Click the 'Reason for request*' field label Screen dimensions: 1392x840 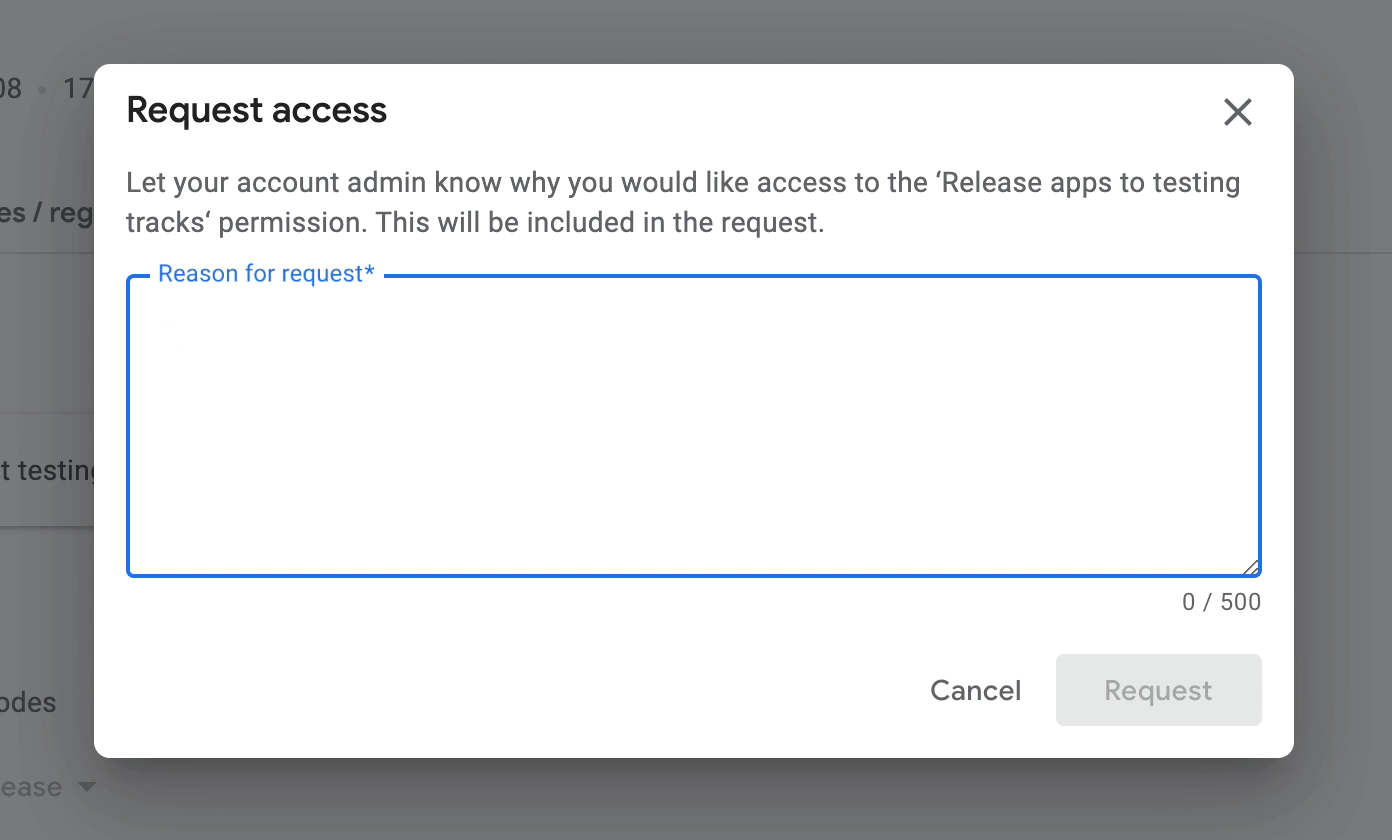pyautogui.click(x=266, y=274)
